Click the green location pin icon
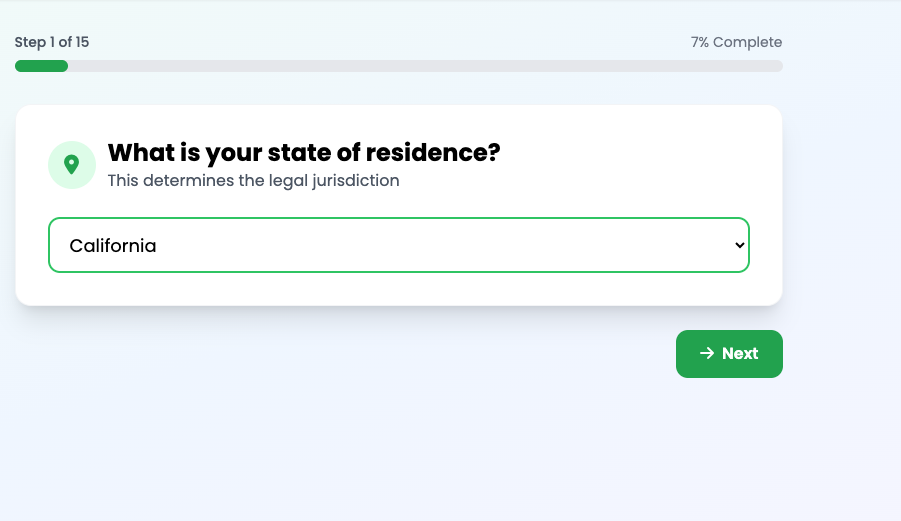Image resolution: width=901 pixels, height=521 pixels. 72,165
